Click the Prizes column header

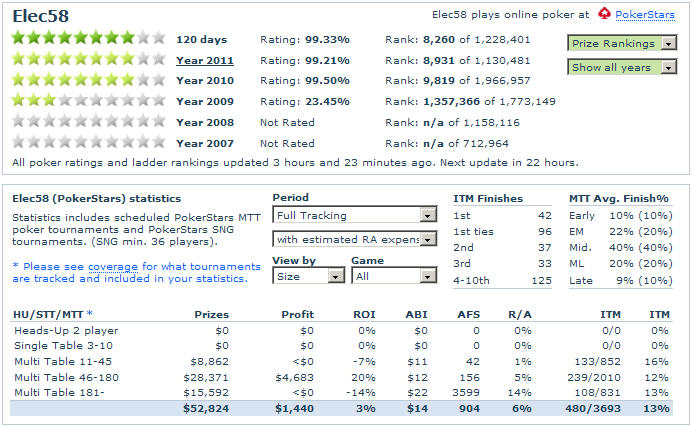coord(211,315)
